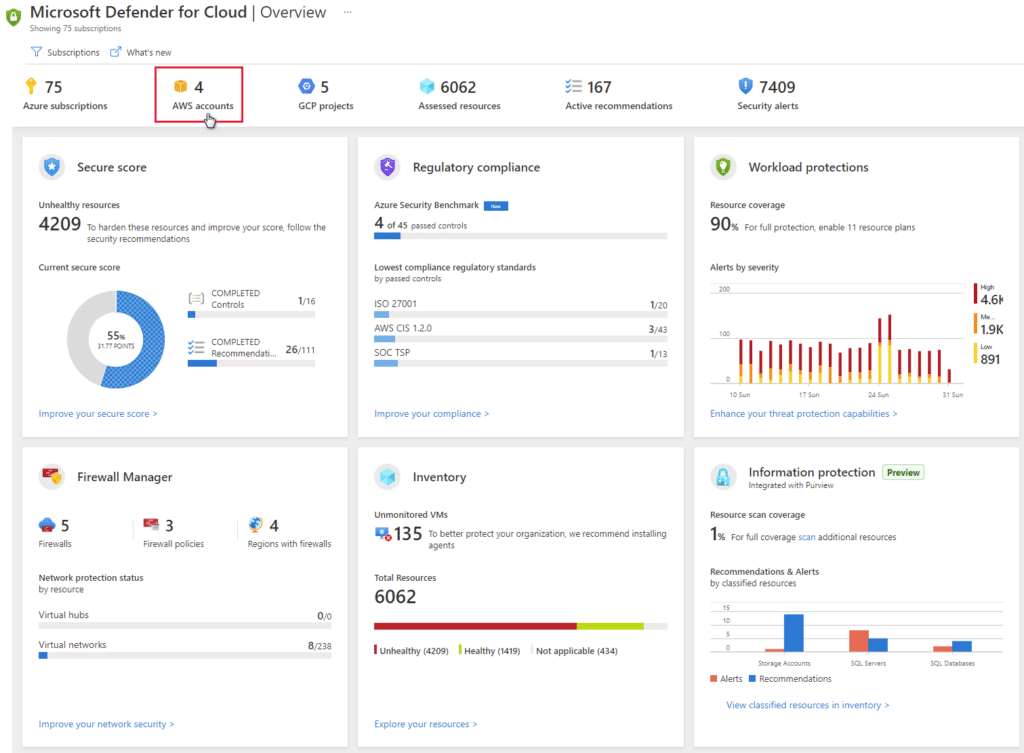Click the 4 AWS accounts count
Screen dimensions: 1024x753
[199, 87]
